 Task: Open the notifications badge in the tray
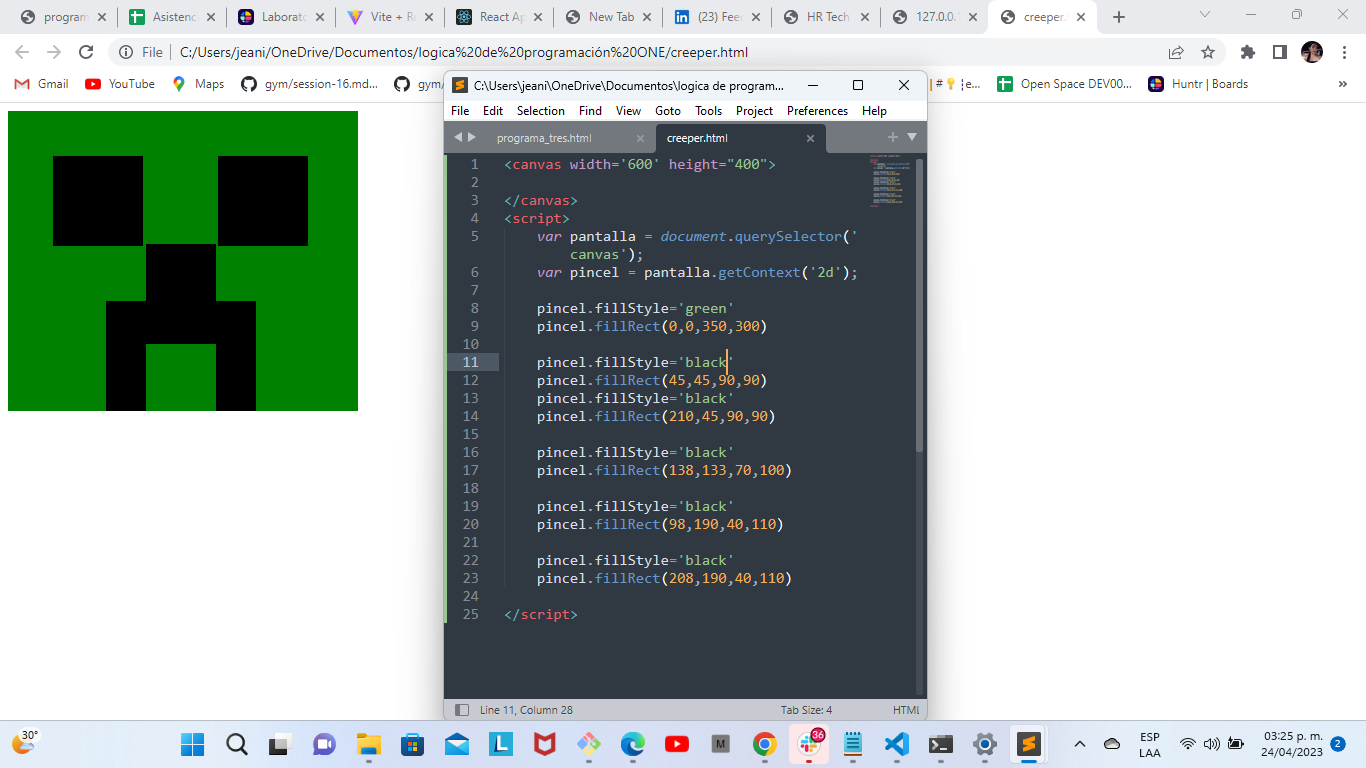[1338, 744]
